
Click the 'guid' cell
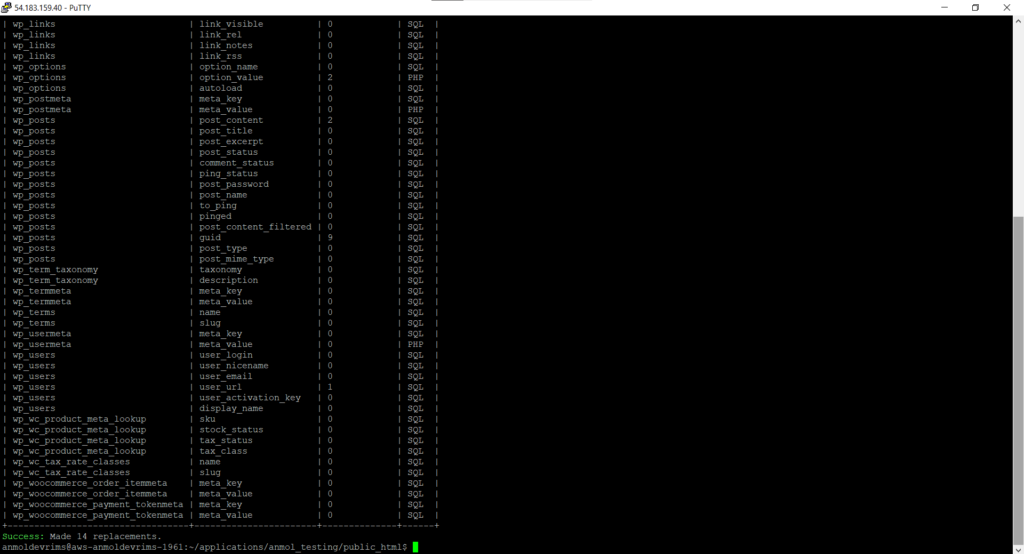210,238
